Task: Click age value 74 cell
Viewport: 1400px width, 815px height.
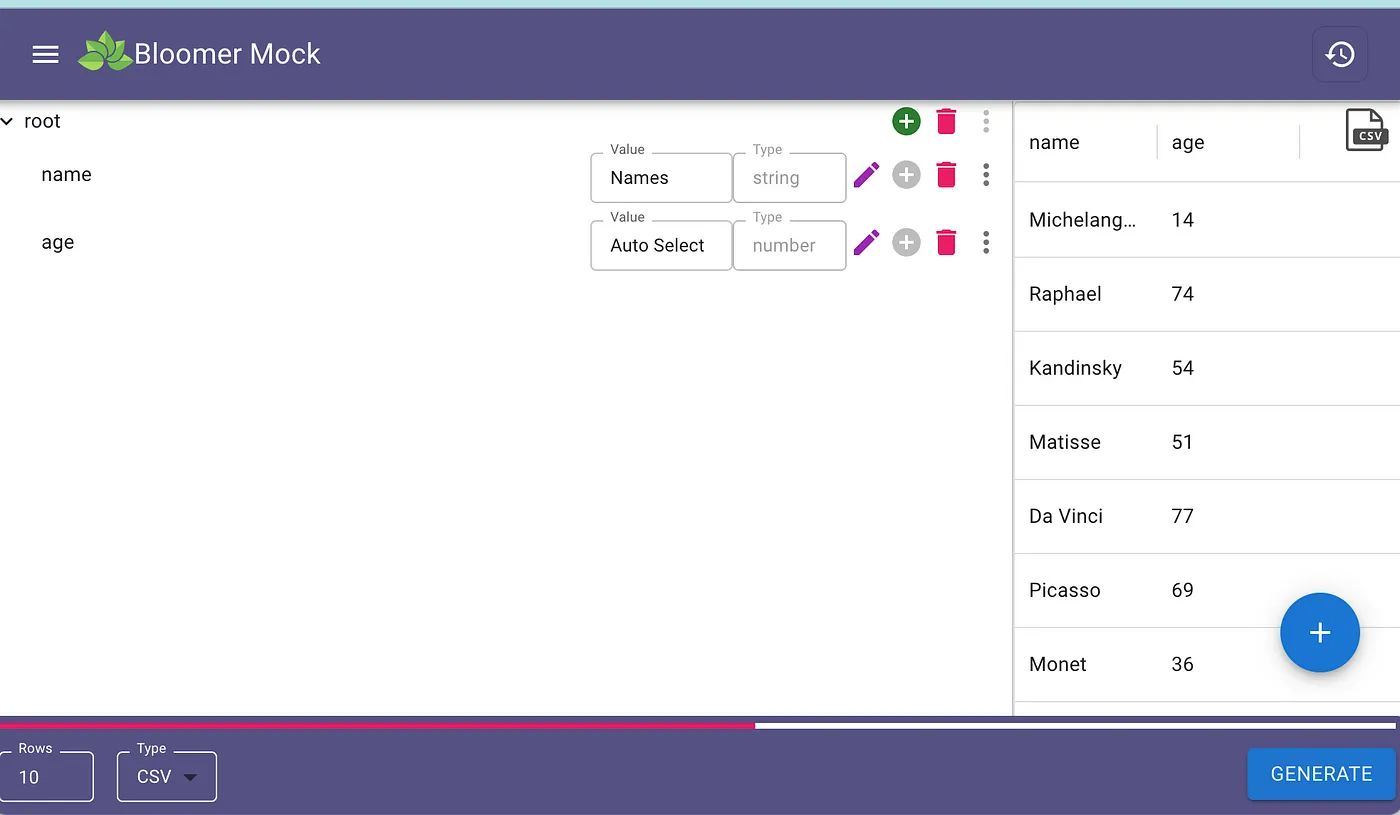Action: click(x=1228, y=294)
